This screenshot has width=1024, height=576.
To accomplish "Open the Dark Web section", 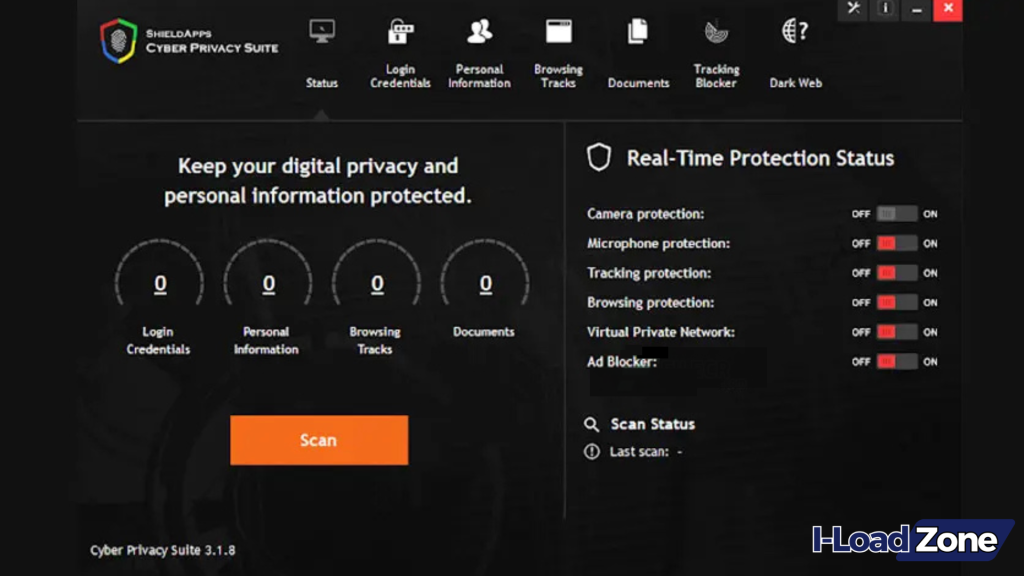I will click(792, 31).
